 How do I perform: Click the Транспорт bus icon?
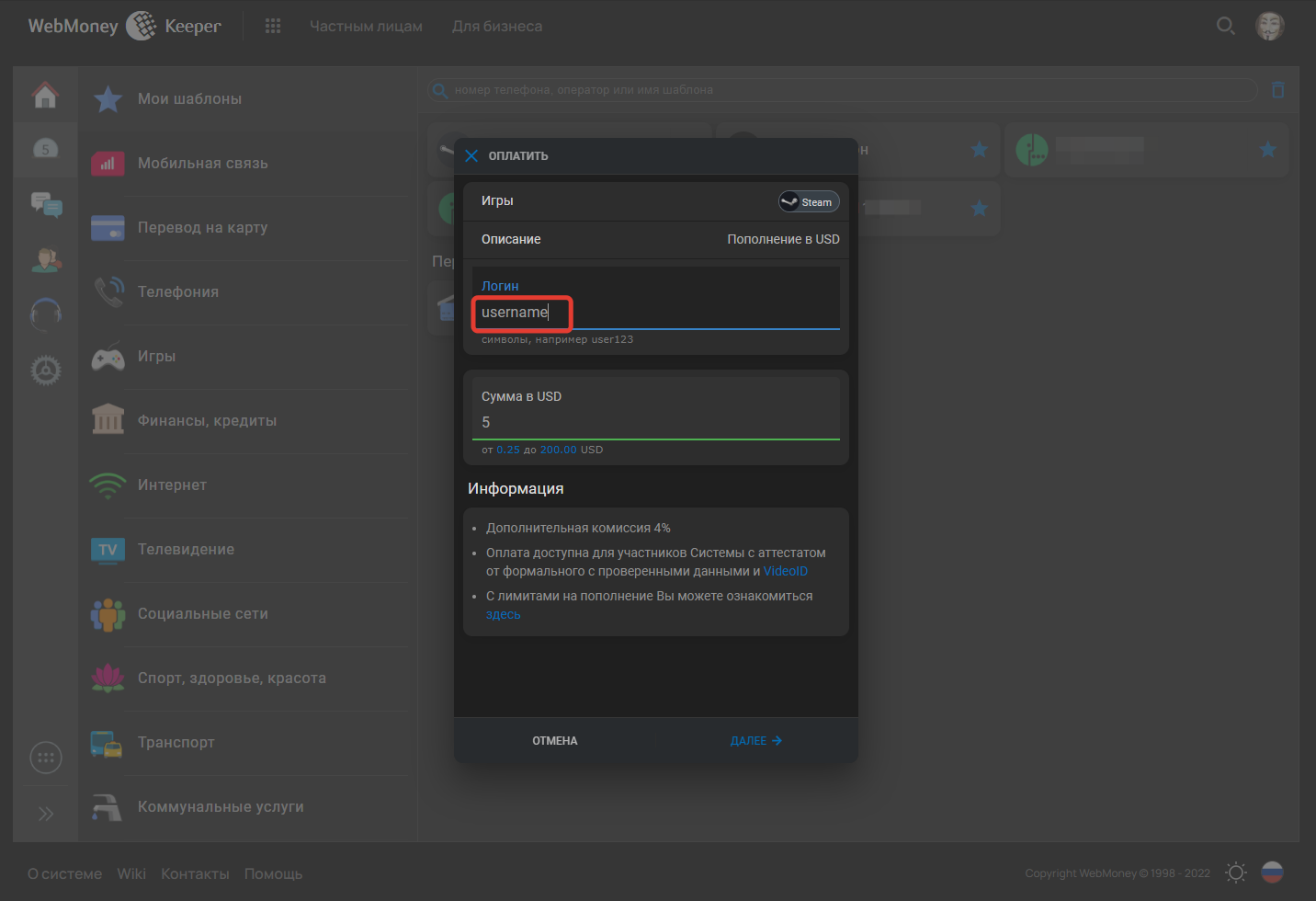click(x=107, y=744)
